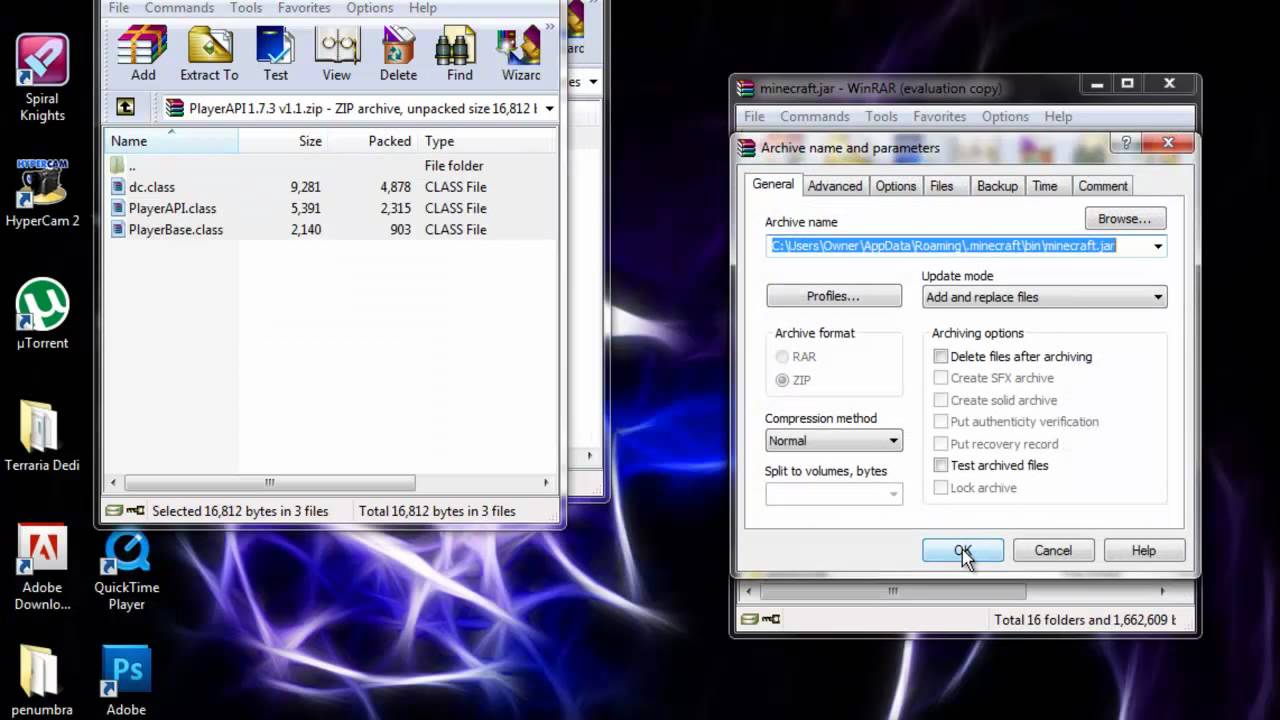The image size is (1280, 720).
Task: Click the Delete toolbar icon
Action: (x=398, y=55)
